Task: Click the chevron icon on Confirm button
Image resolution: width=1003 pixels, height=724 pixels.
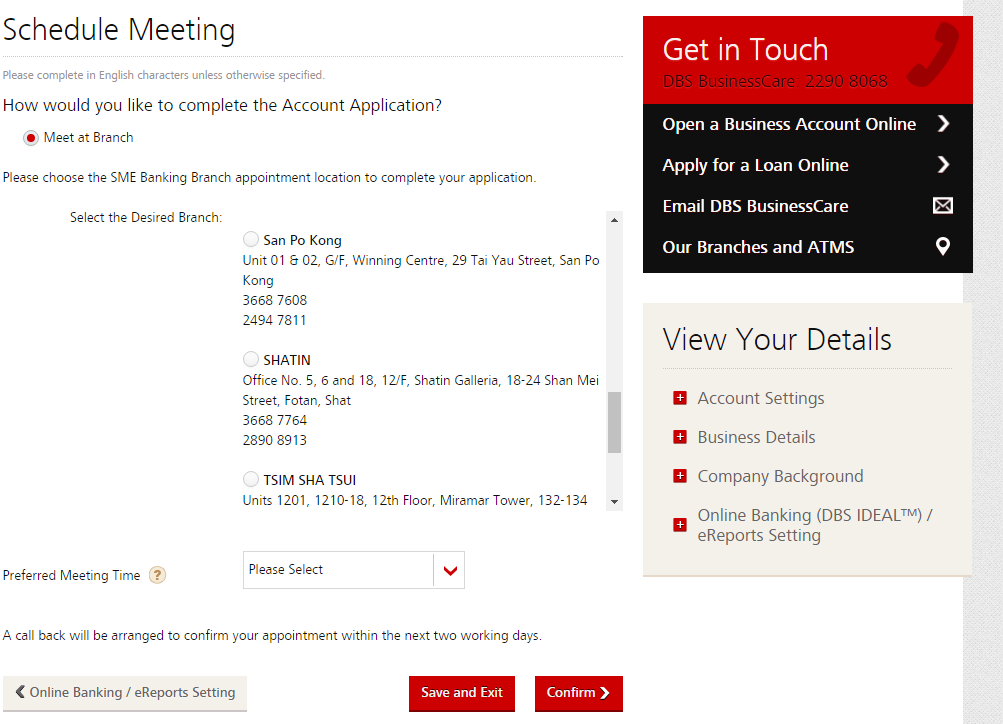Action: (604, 693)
